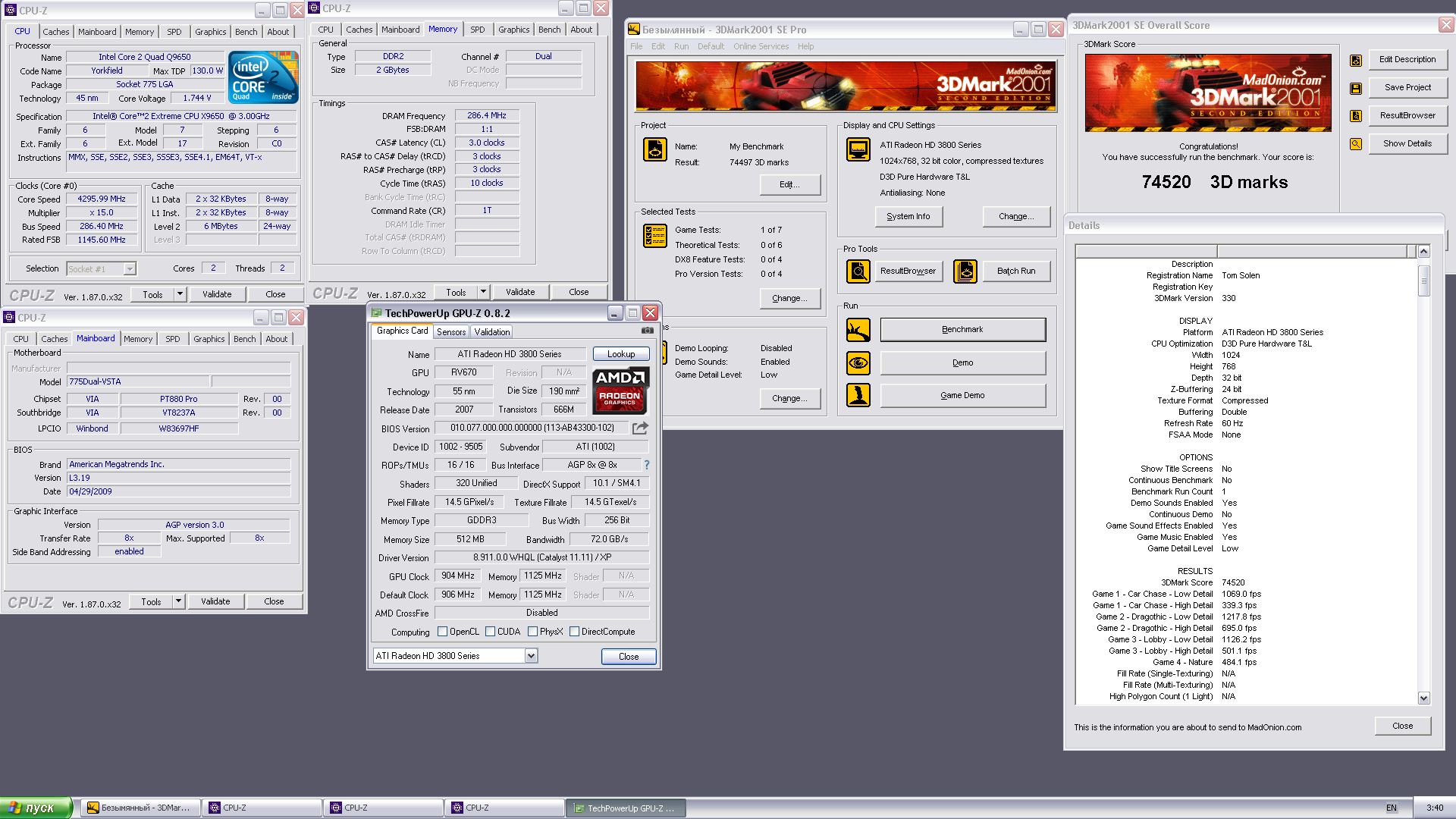The height and width of the screenshot is (819, 1456).
Task: Click the GPU Name field in GPU-Z
Action: coord(510,354)
